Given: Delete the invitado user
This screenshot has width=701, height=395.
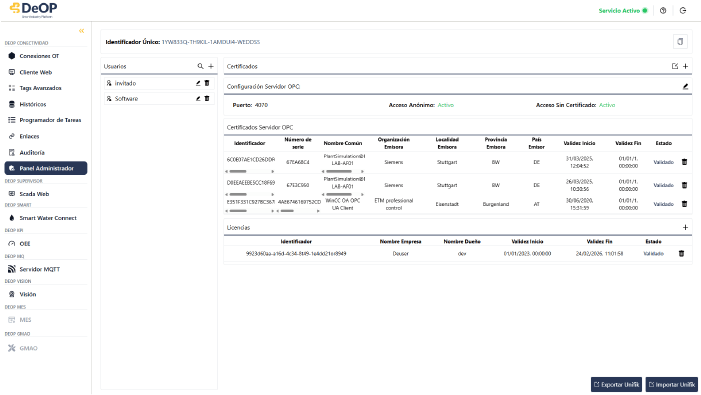Looking at the screenshot, I should coord(207,83).
